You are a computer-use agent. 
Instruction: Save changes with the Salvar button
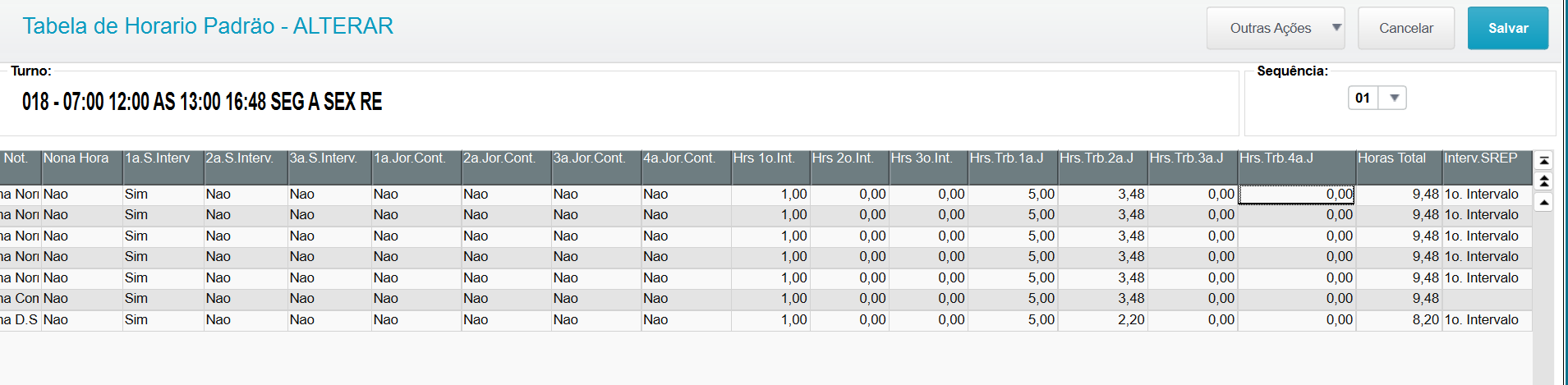click(x=1507, y=28)
